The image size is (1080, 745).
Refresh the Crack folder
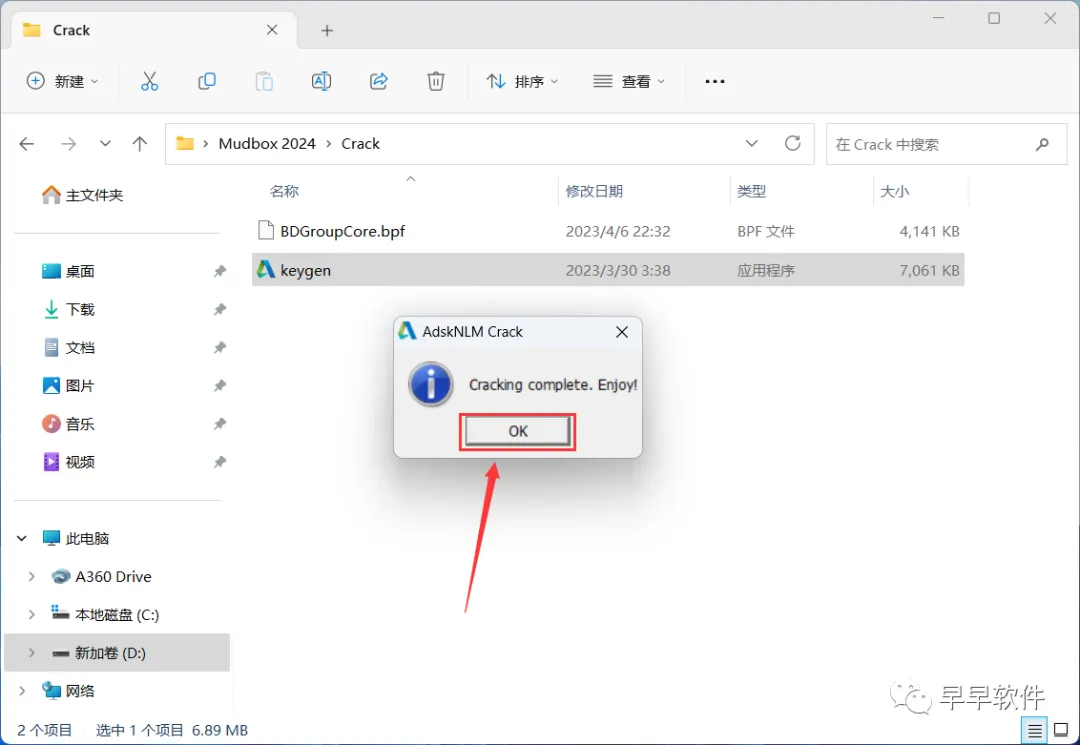click(793, 144)
